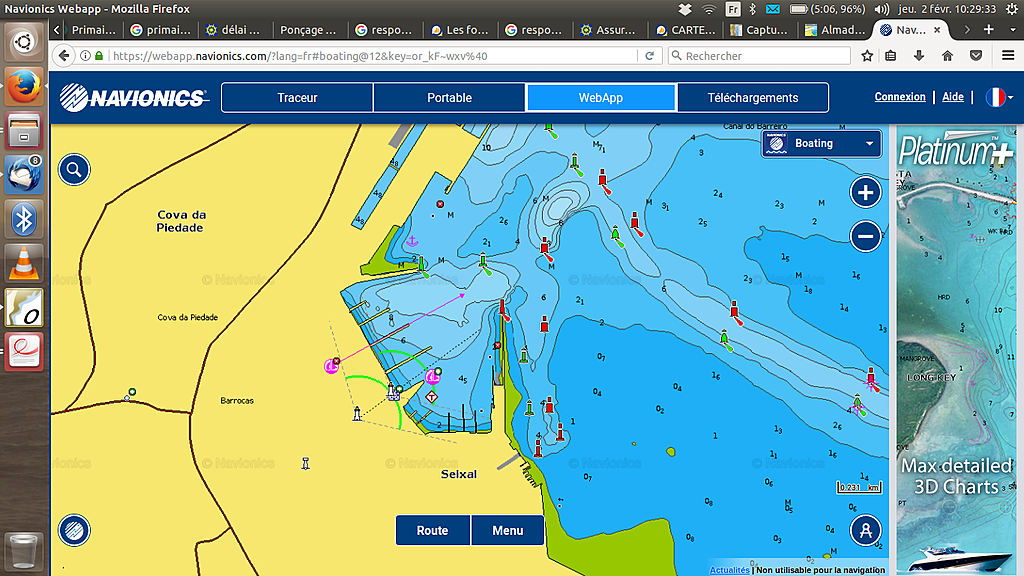Click the magenta anchor symbol on the chart
This screenshot has width=1024, height=576.
(x=412, y=241)
